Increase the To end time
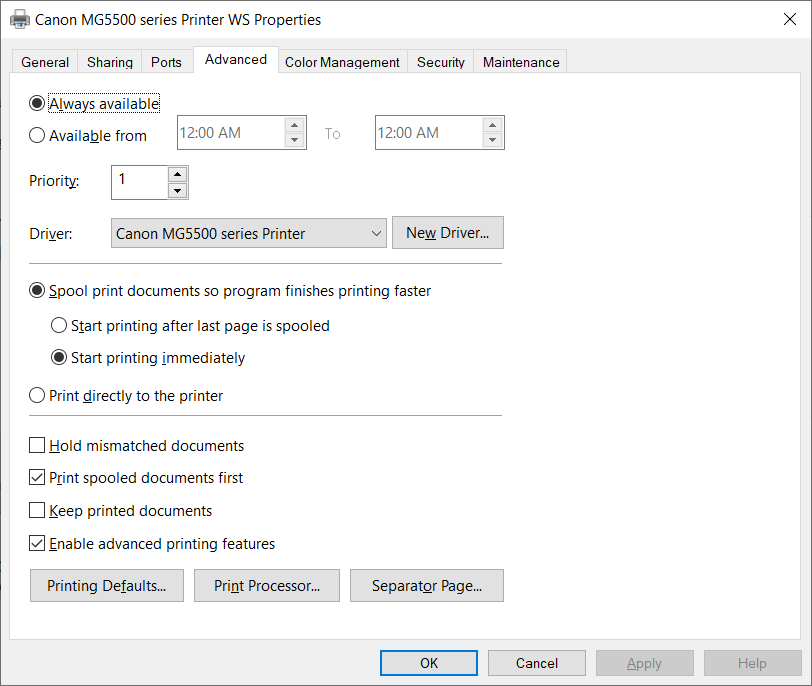812x686 pixels. tap(492, 125)
